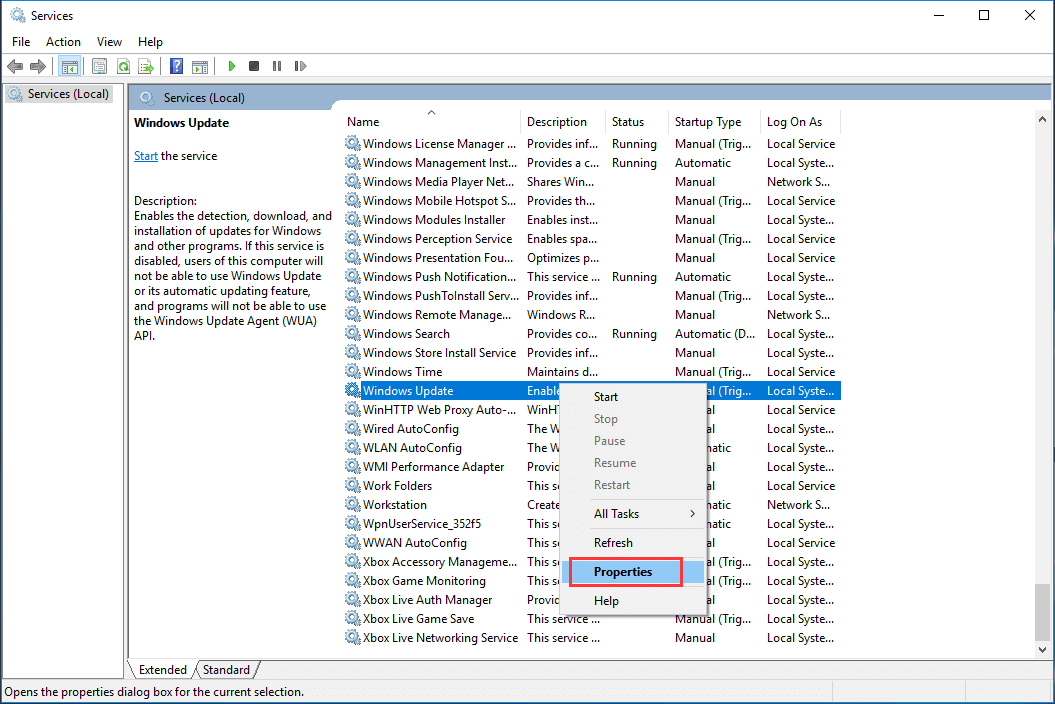
Task: Open Help via the blue question mark icon
Action: click(176, 66)
